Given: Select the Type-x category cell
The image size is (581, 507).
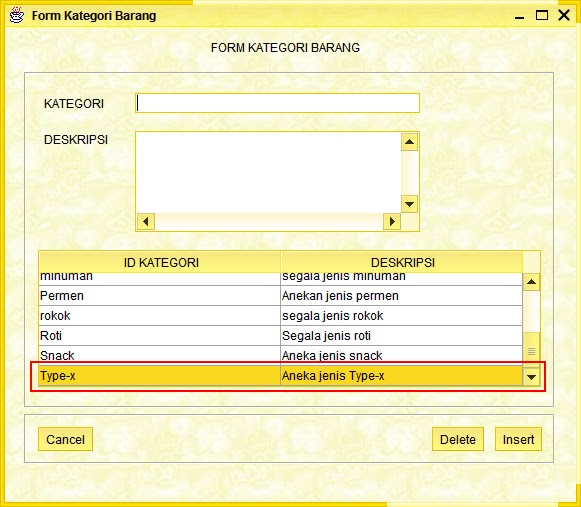Looking at the screenshot, I should [x=160, y=376].
